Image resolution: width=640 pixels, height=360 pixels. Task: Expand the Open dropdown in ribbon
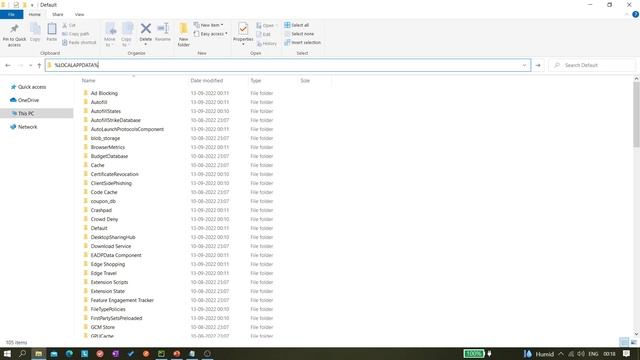[x=267, y=25]
